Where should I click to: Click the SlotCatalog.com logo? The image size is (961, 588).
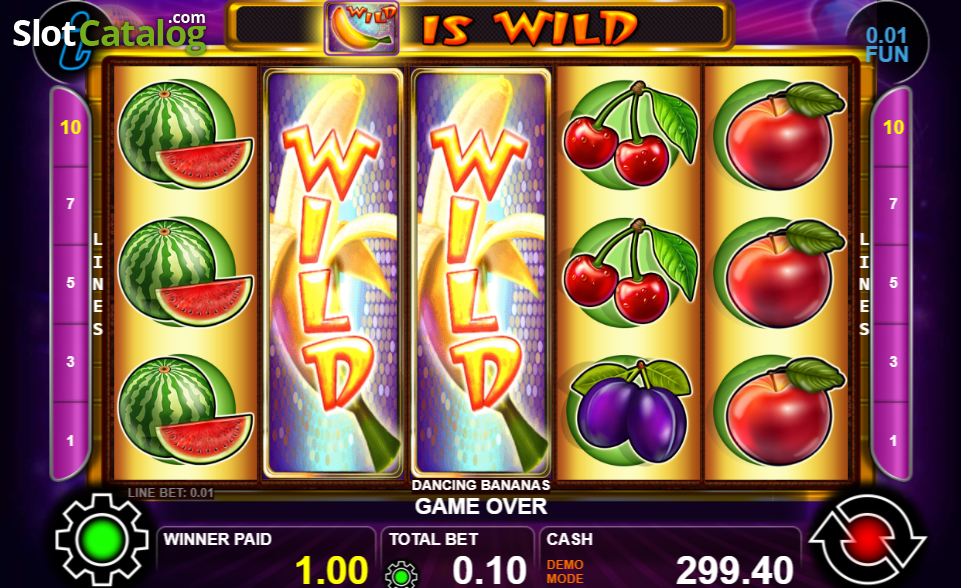[109, 33]
